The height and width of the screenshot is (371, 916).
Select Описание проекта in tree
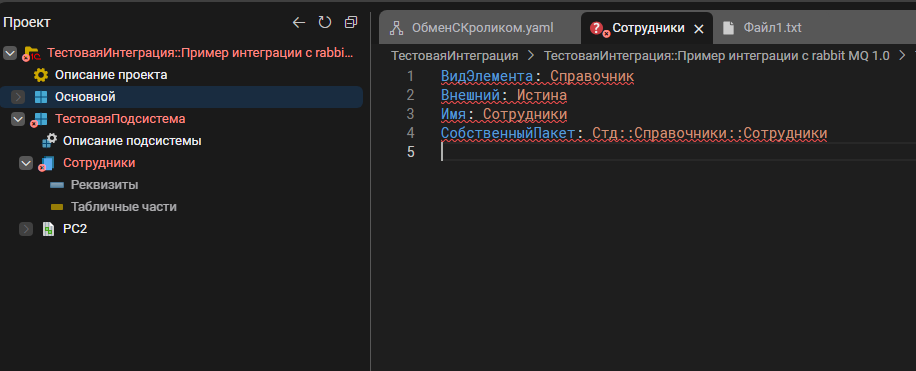111,75
